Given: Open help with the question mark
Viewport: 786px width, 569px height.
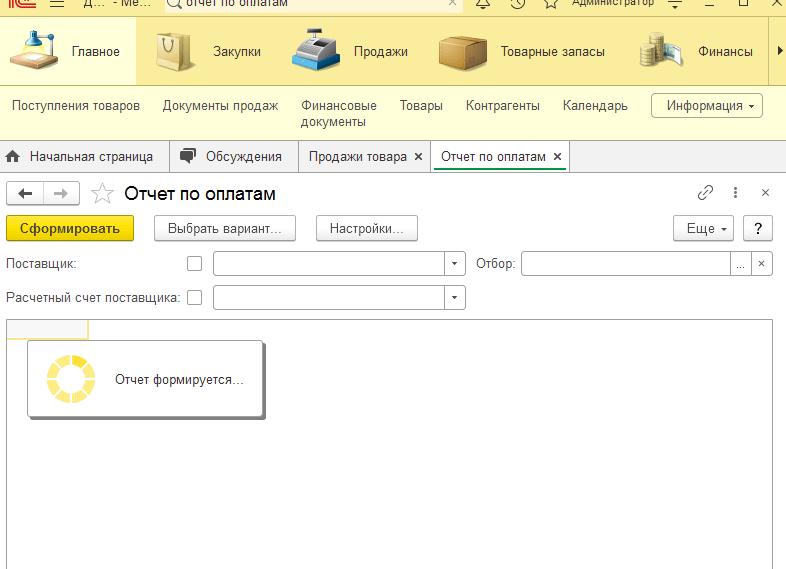Looking at the screenshot, I should [x=758, y=229].
